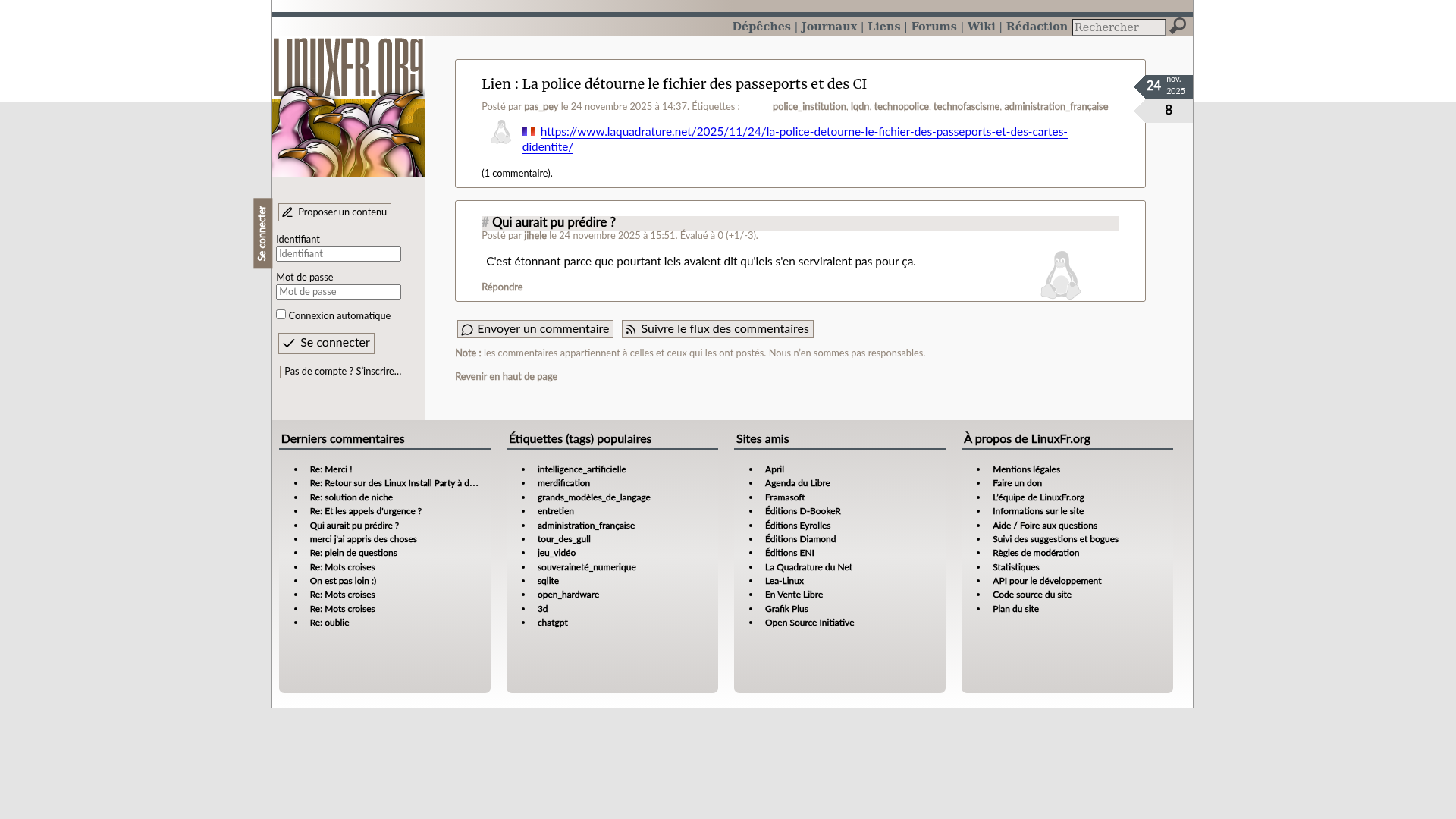Viewport: 1456px width, 819px height.
Task: Click the French flag icon beside link
Action: click(x=529, y=132)
